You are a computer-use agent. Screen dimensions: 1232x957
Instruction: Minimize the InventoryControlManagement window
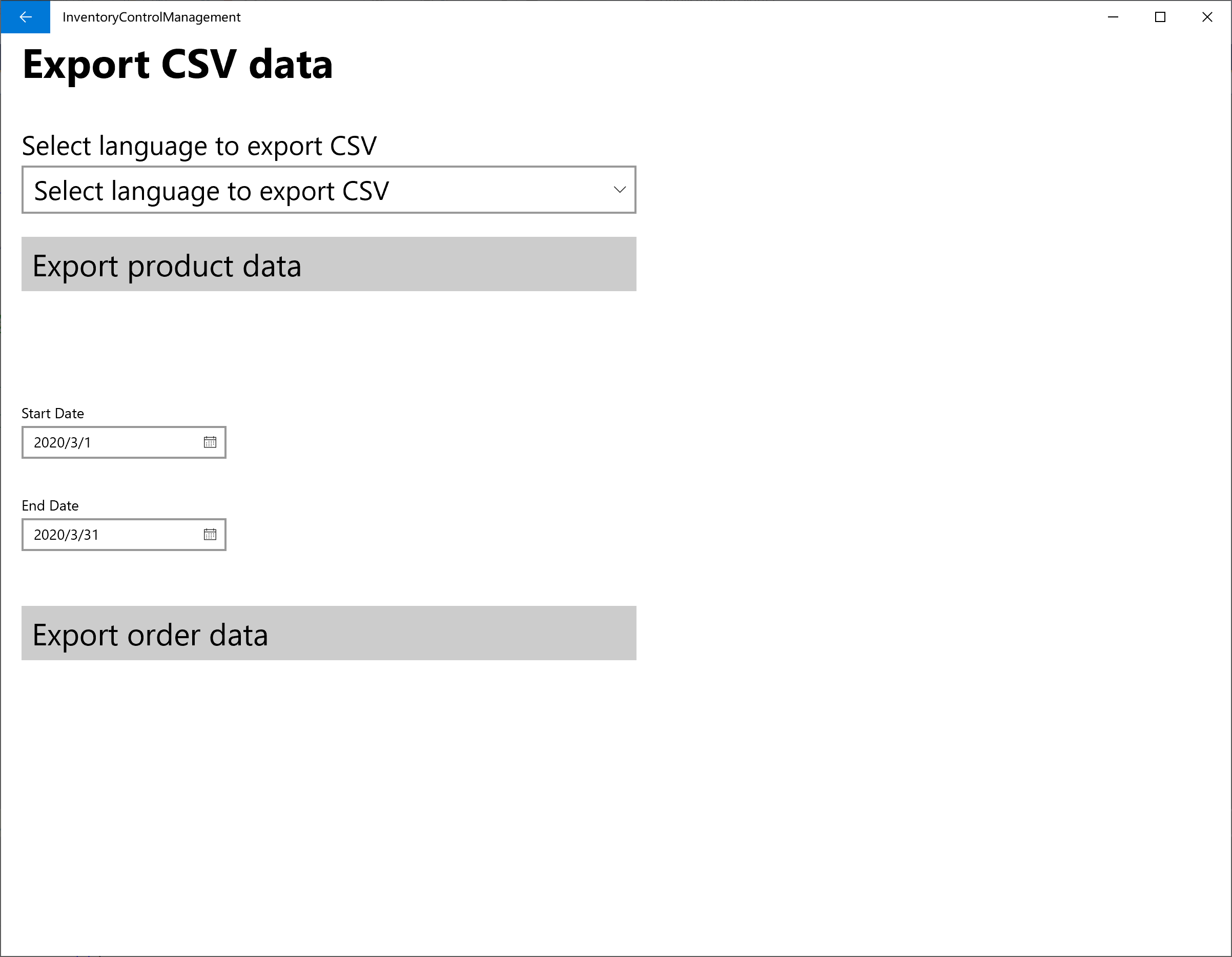point(1113,17)
